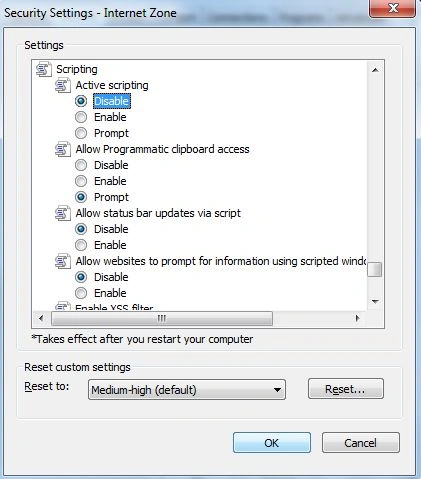Confirm settings with the OK button
This screenshot has height=479, width=421.
[x=272, y=443]
